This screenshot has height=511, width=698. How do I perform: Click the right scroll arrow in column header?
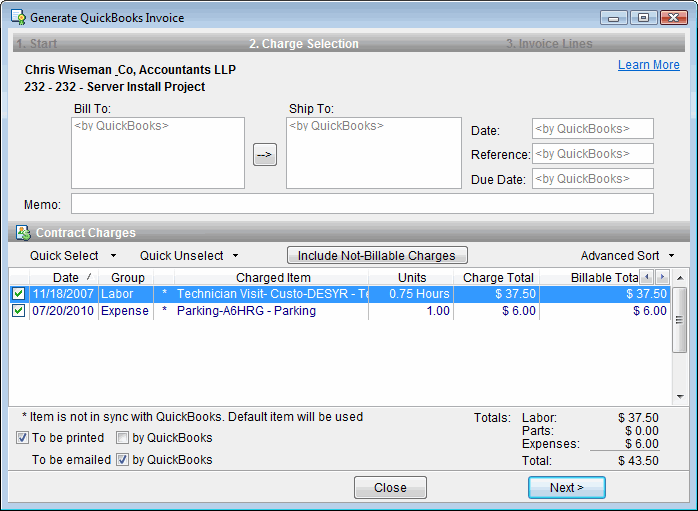coord(661,276)
